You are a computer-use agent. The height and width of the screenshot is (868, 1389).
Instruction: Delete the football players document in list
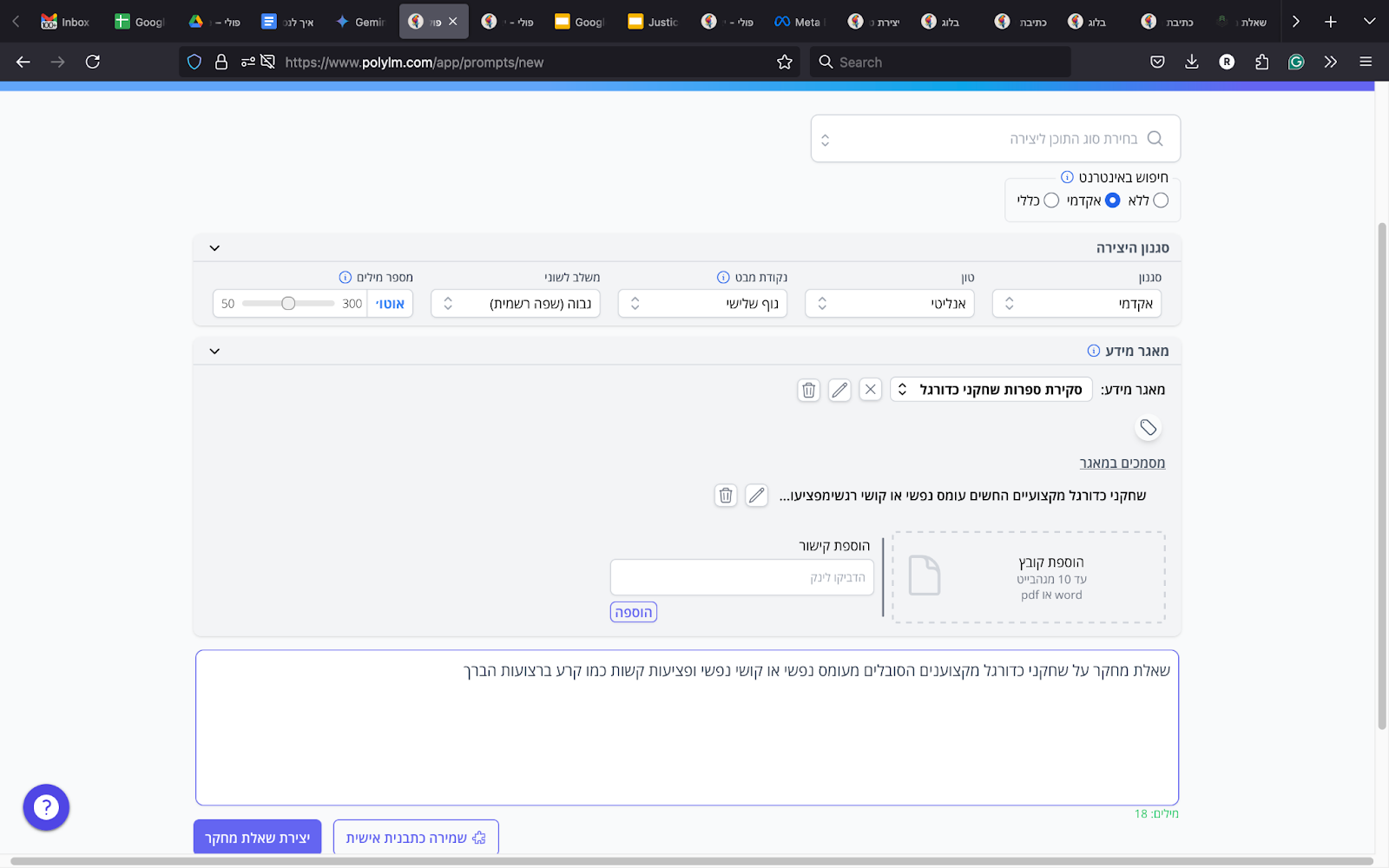[x=726, y=496]
